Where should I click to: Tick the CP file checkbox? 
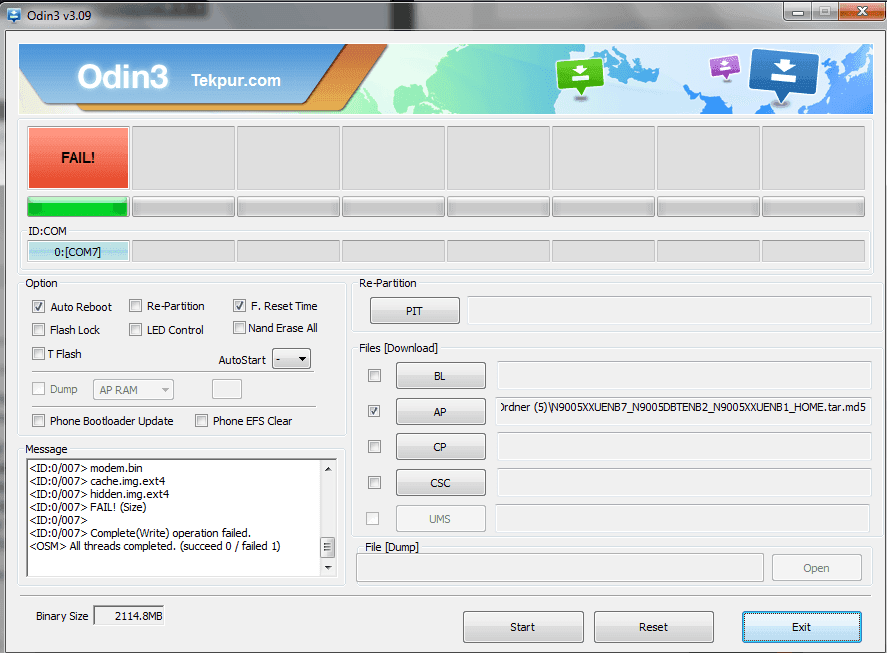[x=374, y=446]
